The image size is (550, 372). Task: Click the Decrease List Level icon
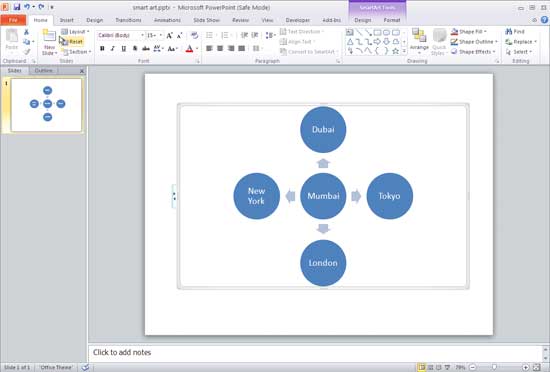pos(244,35)
